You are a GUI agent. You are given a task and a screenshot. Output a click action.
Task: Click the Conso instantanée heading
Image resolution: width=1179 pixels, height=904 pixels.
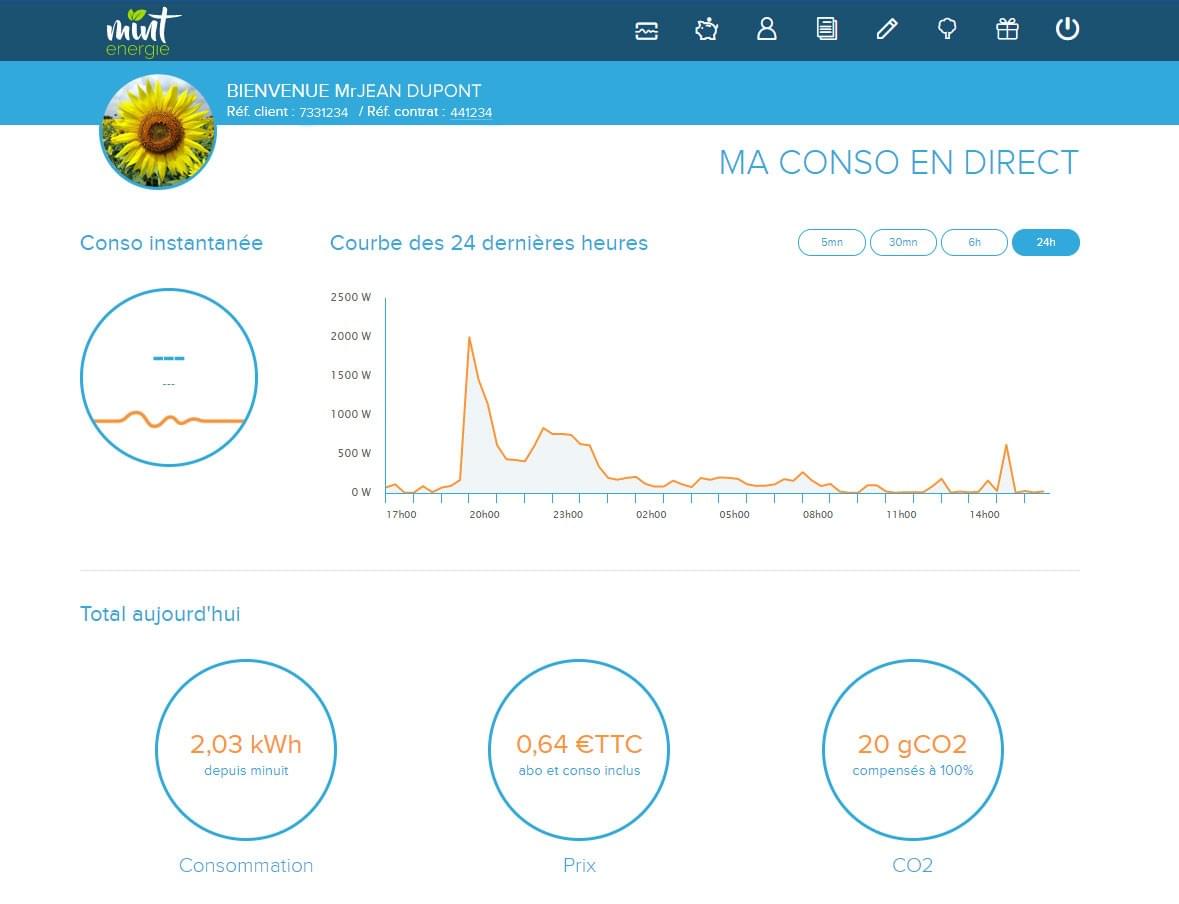click(171, 243)
